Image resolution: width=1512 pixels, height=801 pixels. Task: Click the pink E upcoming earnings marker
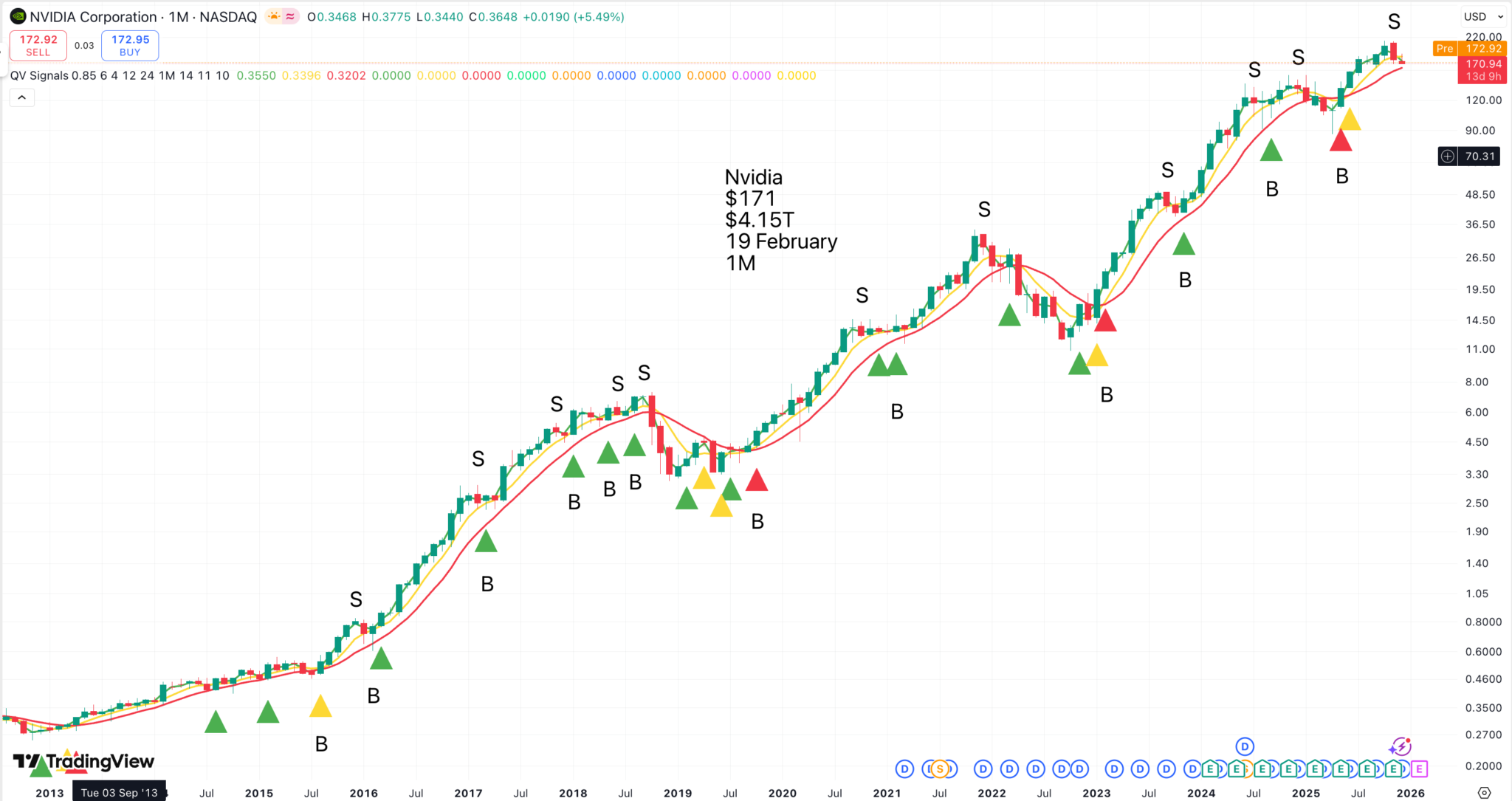tap(1418, 769)
